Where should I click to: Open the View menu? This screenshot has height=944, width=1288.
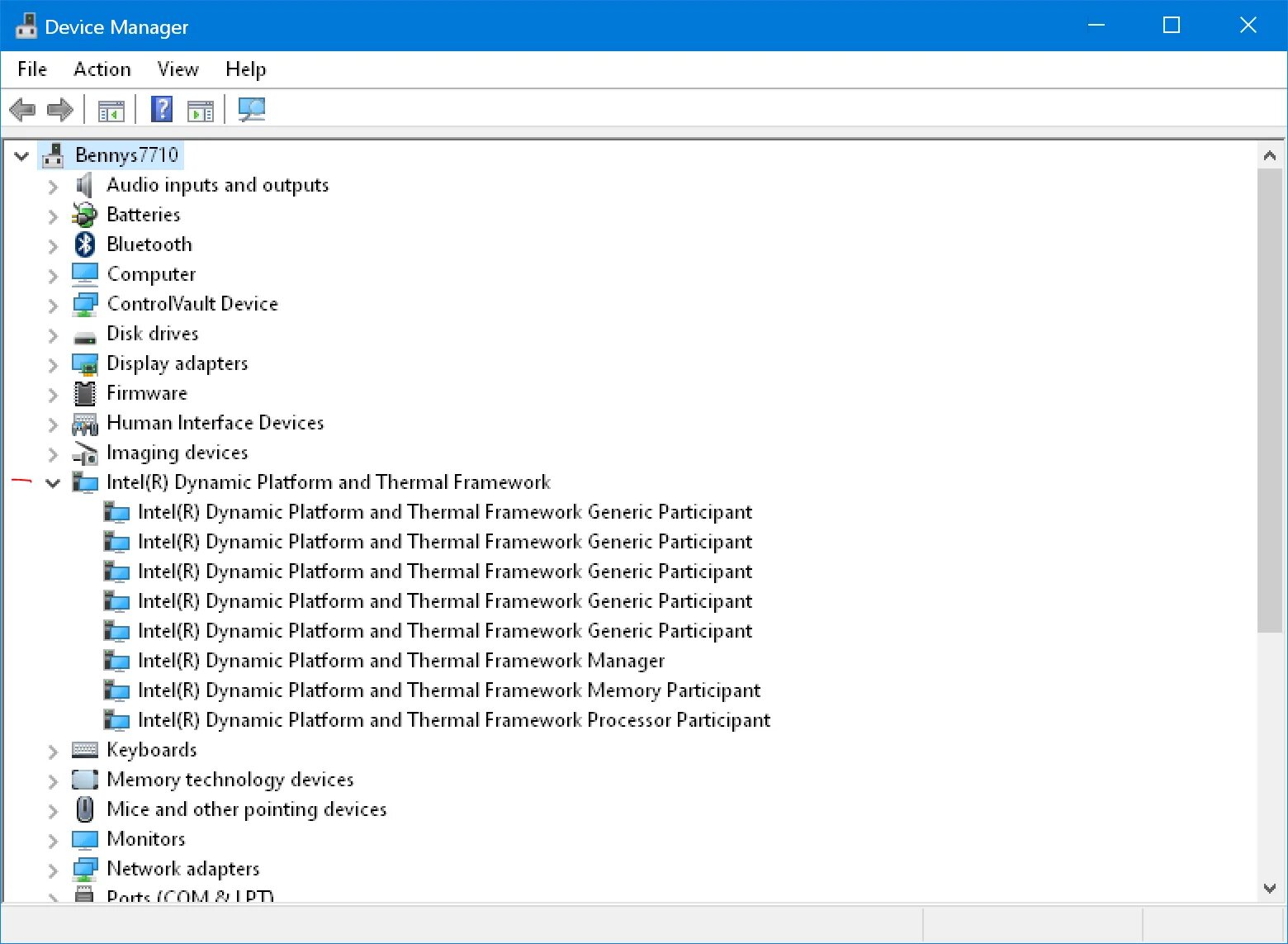click(178, 69)
